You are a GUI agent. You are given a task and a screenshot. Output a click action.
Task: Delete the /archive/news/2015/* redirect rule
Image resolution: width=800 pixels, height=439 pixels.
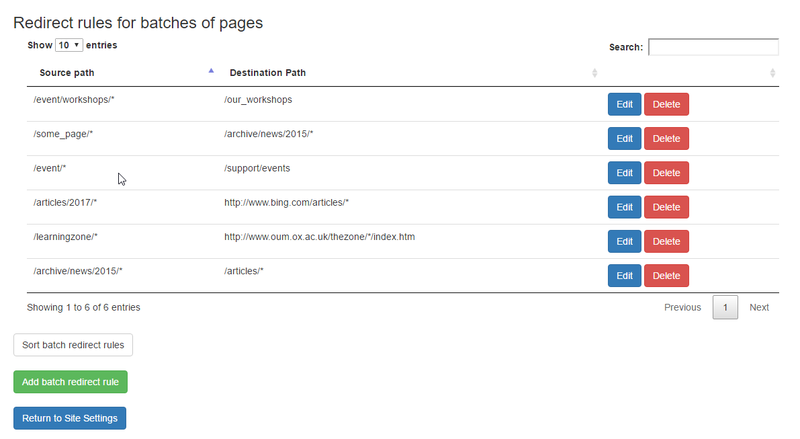(666, 275)
